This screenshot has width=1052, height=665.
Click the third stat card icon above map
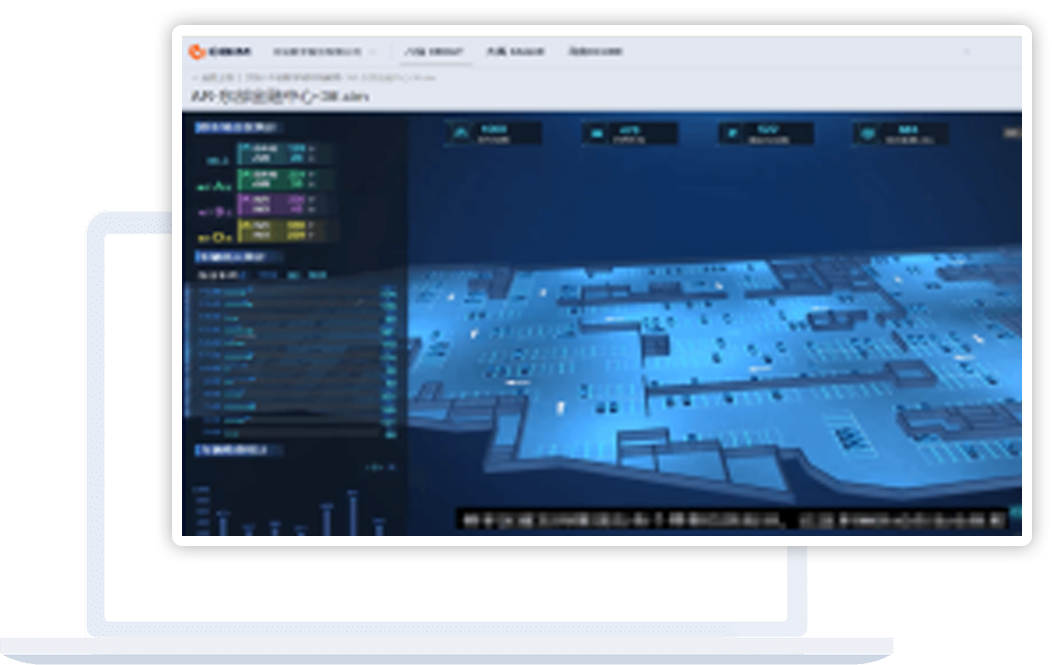(732, 133)
